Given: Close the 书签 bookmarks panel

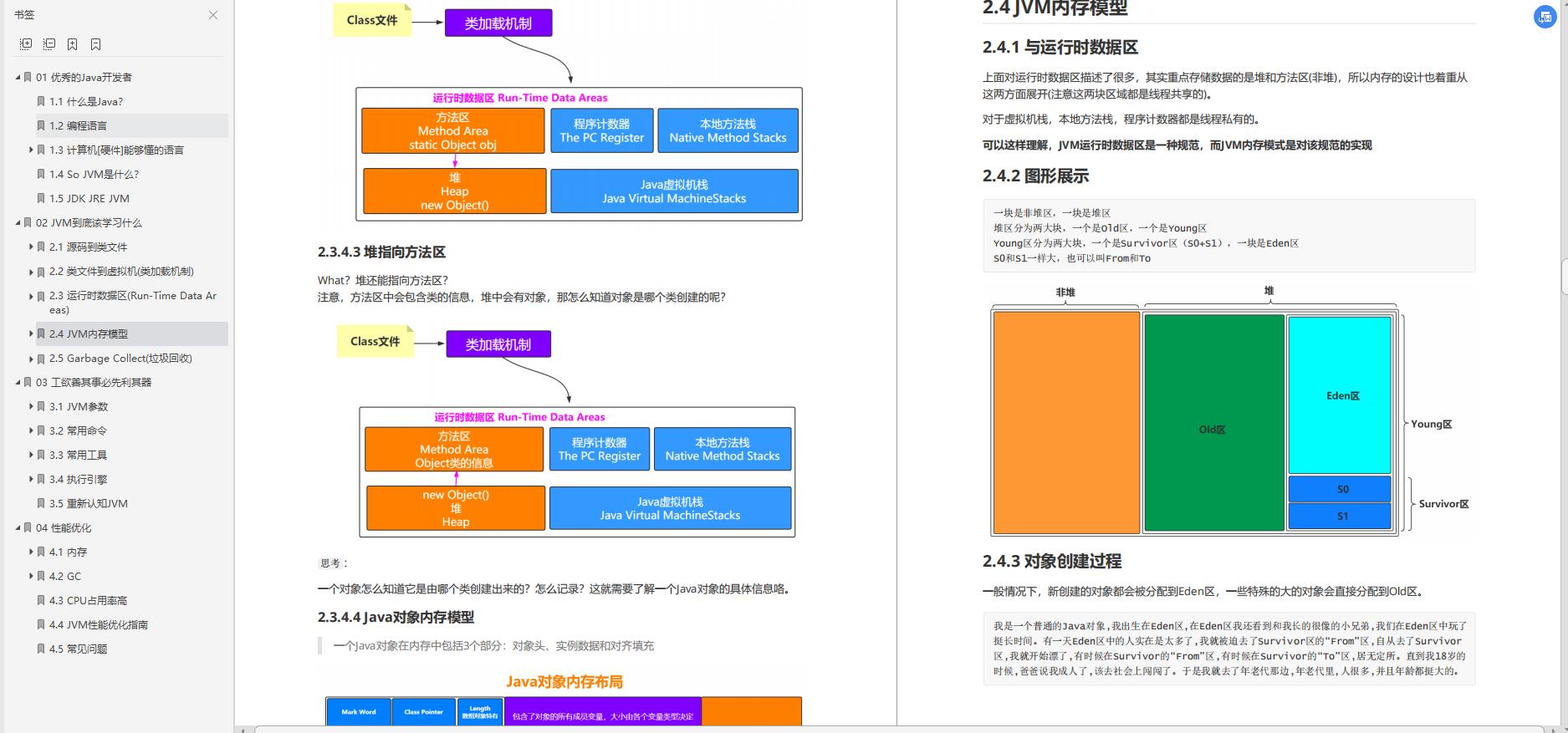Looking at the screenshot, I should tap(213, 15).
